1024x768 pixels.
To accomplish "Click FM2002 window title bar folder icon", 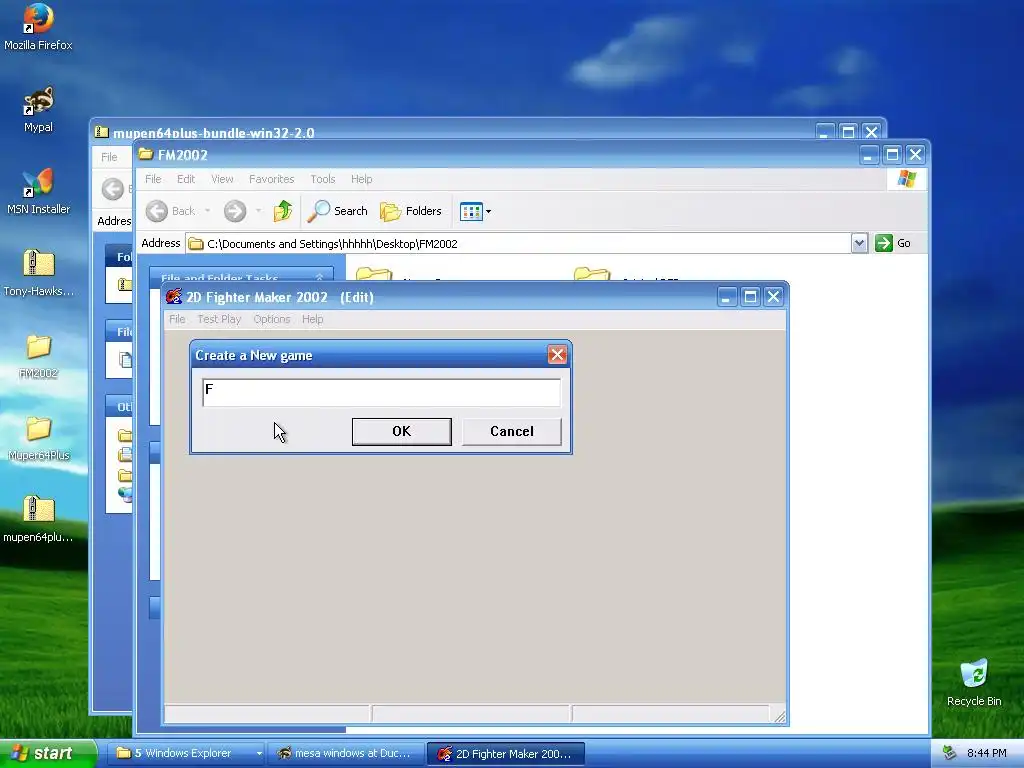I will pyautogui.click(x=146, y=155).
